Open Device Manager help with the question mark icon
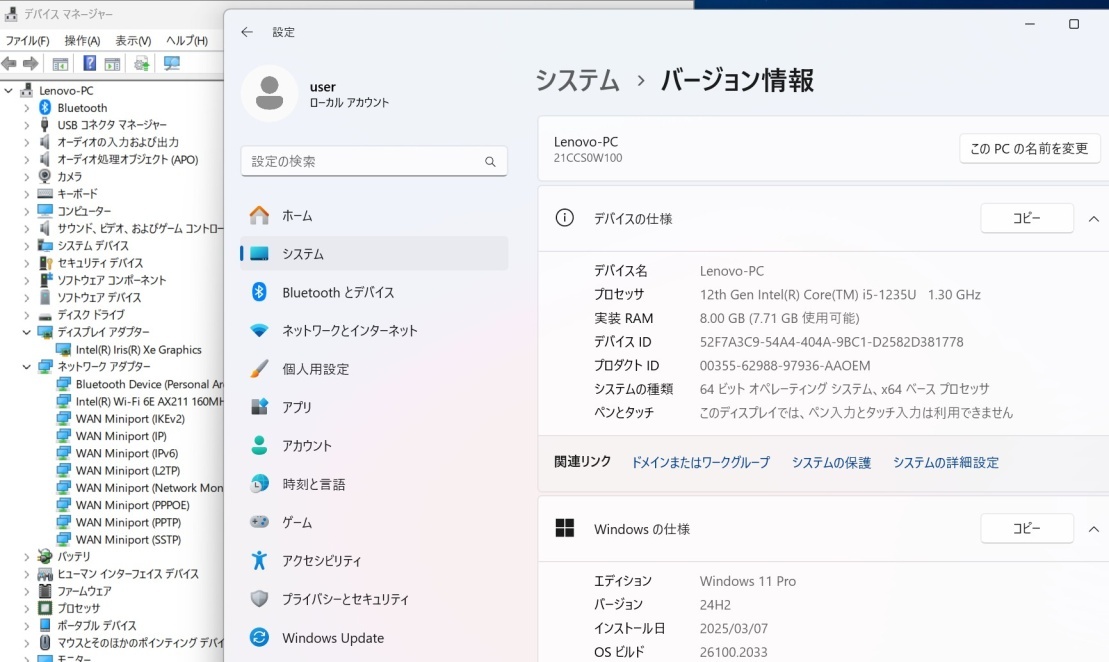 click(x=90, y=63)
